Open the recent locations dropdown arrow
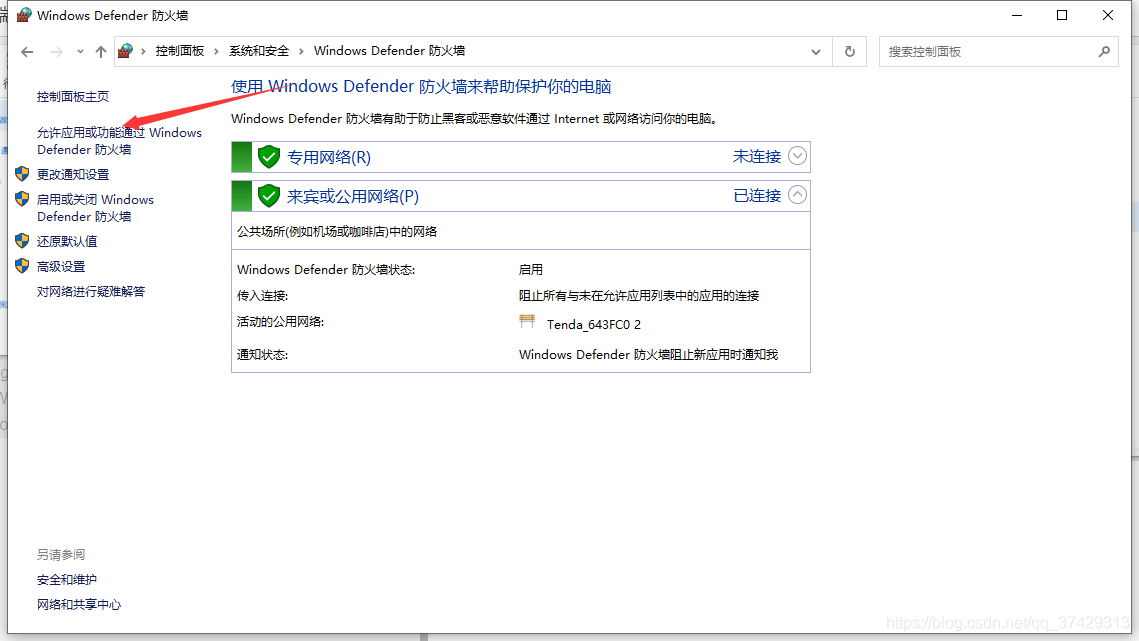The height and width of the screenshot is (641, 1139). pos(80,52)
